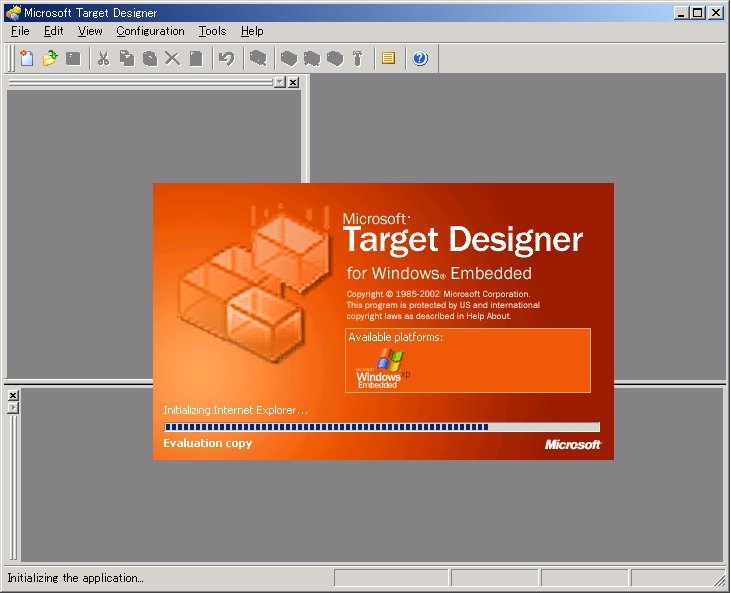Click the yellow notes list icon
This screenshot has width=731, height=593.
388,58
